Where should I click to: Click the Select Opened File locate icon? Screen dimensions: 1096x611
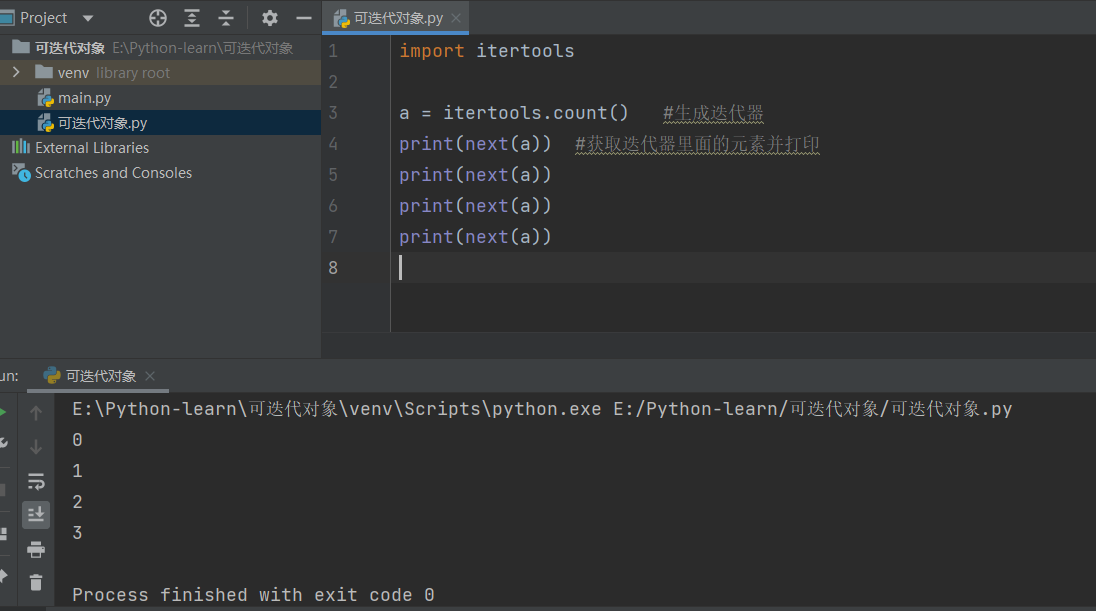click(x=158, y=18)
